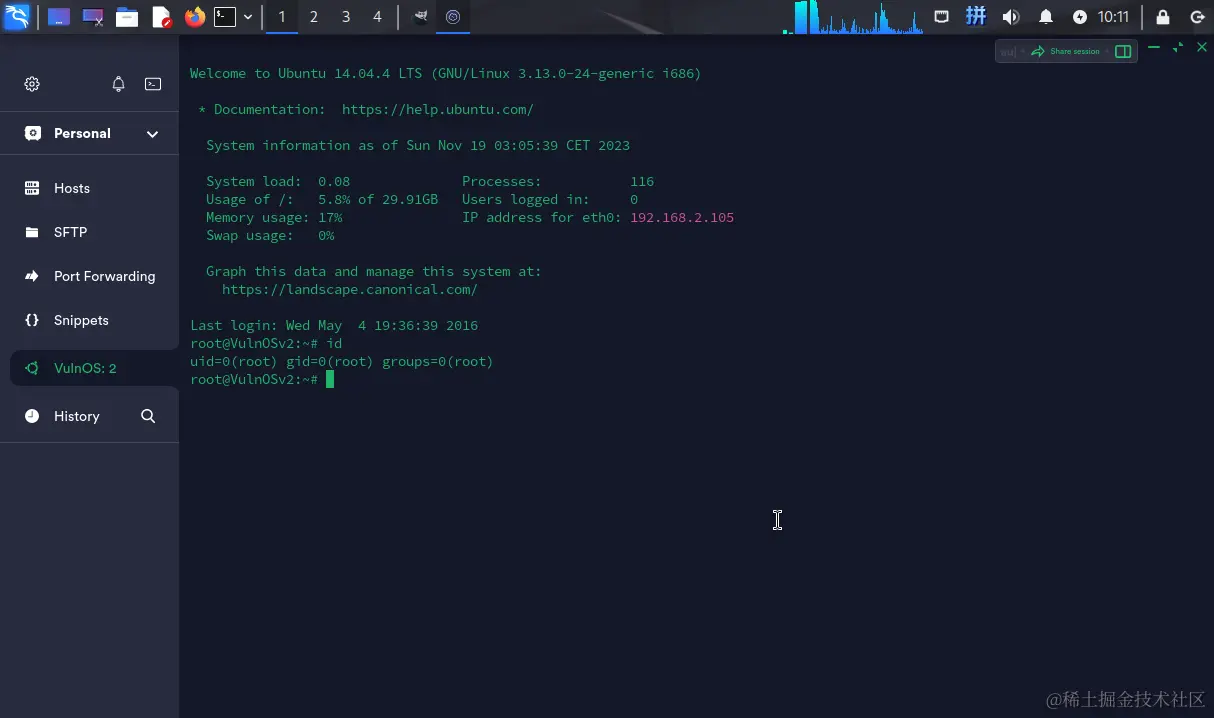1214x718 pixels.
Task: Open terminal emulator from panel
Action: tap(225, 16)
